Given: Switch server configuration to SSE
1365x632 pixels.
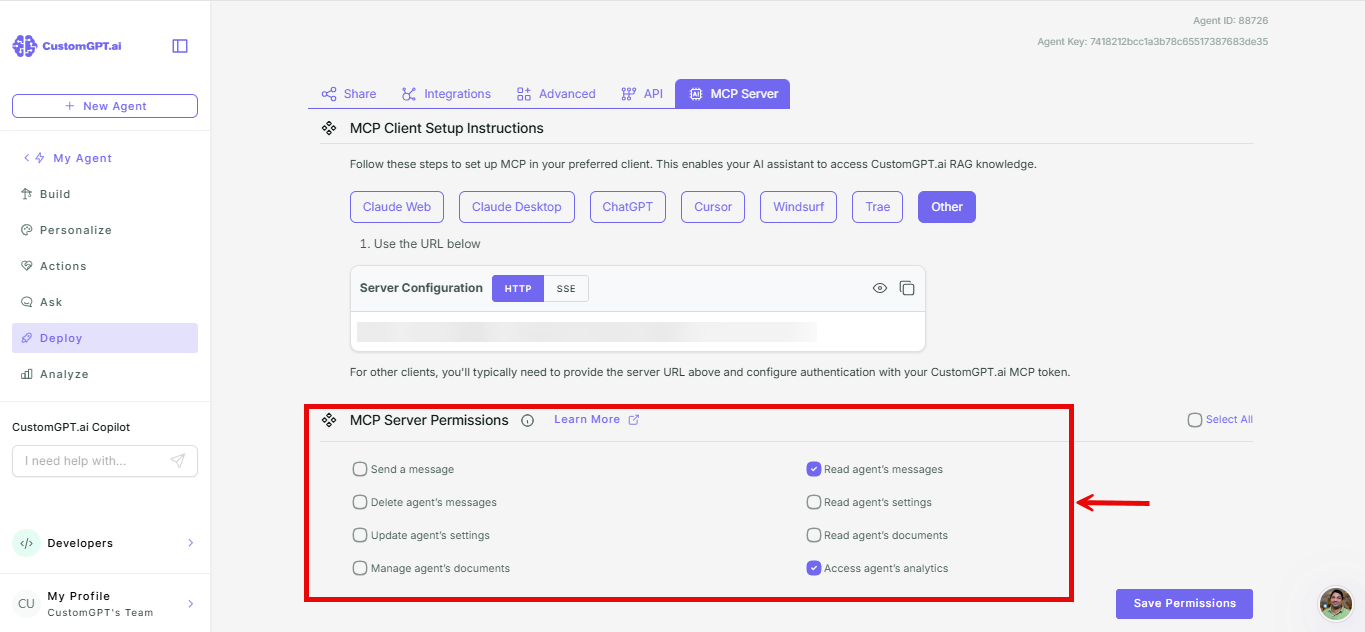Looking at the screenshot, I should coord(566,288).
